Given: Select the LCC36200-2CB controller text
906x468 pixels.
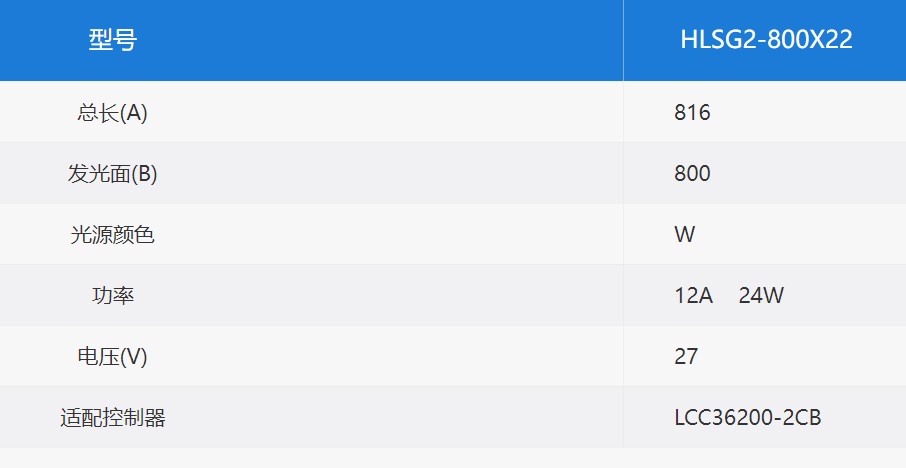Looking at the screenshot, I should point(748,418).
